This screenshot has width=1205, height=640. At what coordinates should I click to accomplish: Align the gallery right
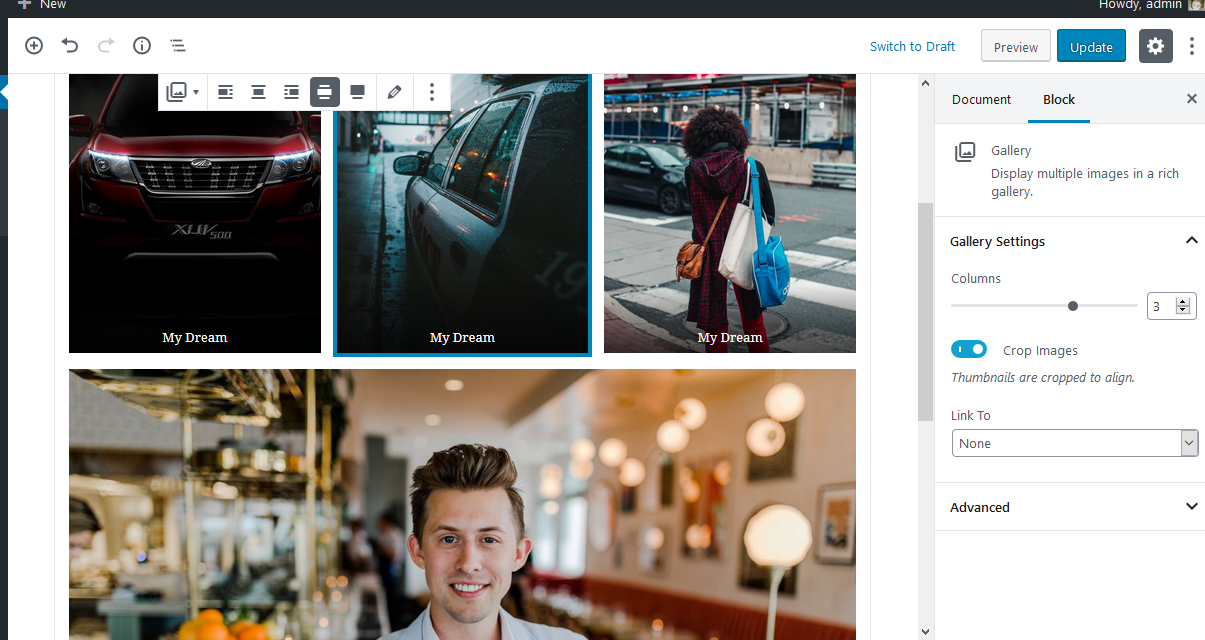point(291,92)
